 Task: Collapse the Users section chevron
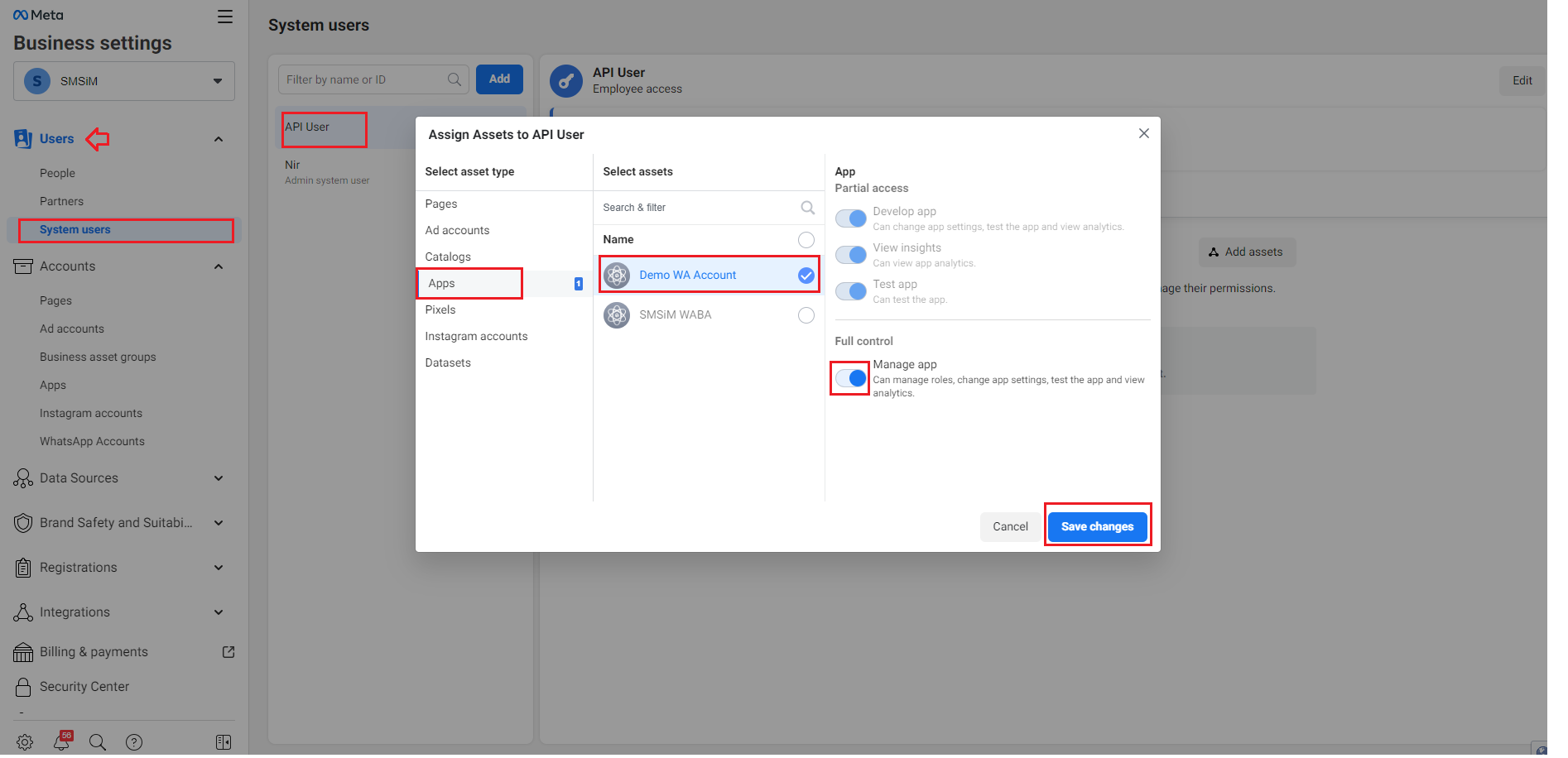(219, 139)
